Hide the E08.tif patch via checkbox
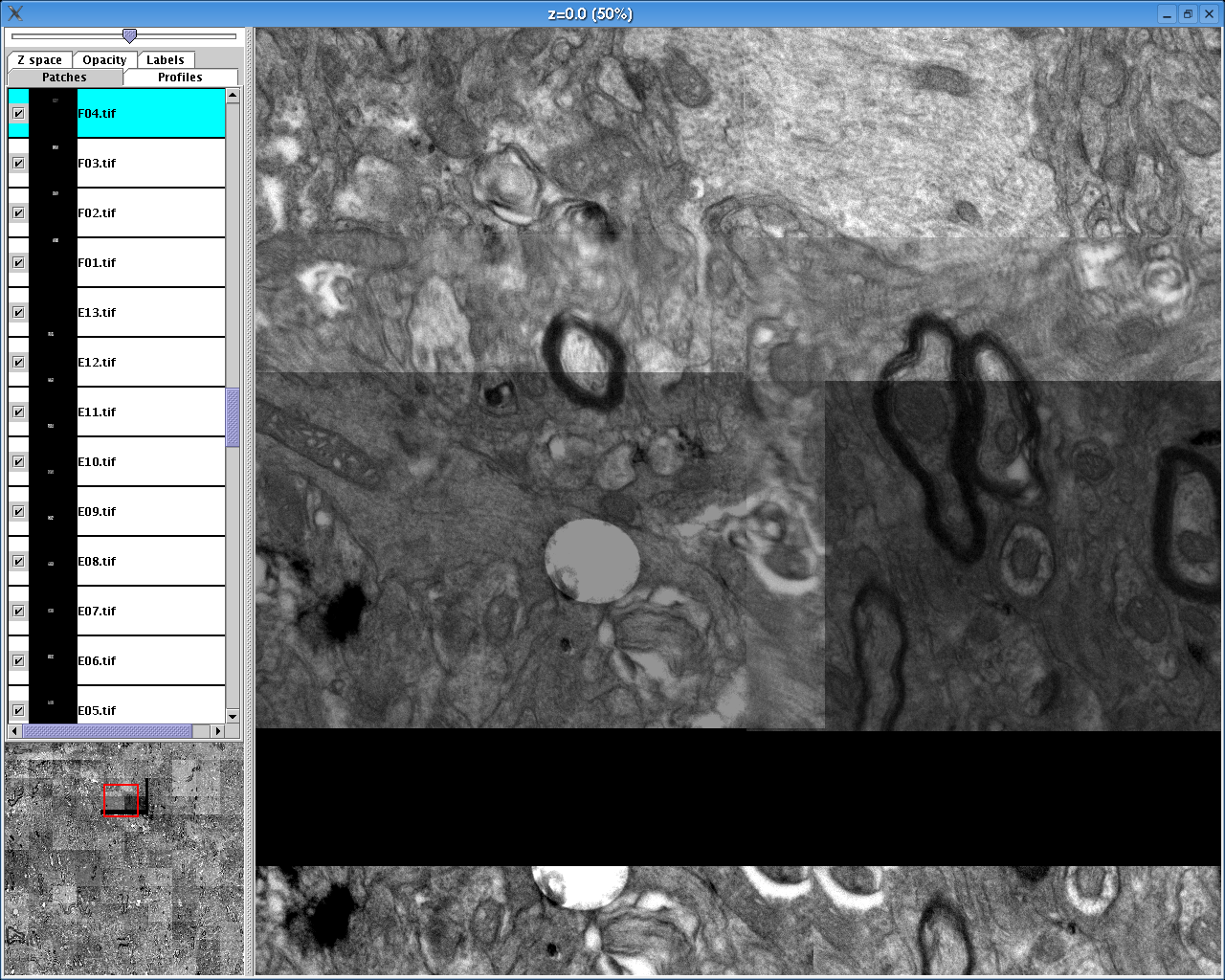 [18, 561]
